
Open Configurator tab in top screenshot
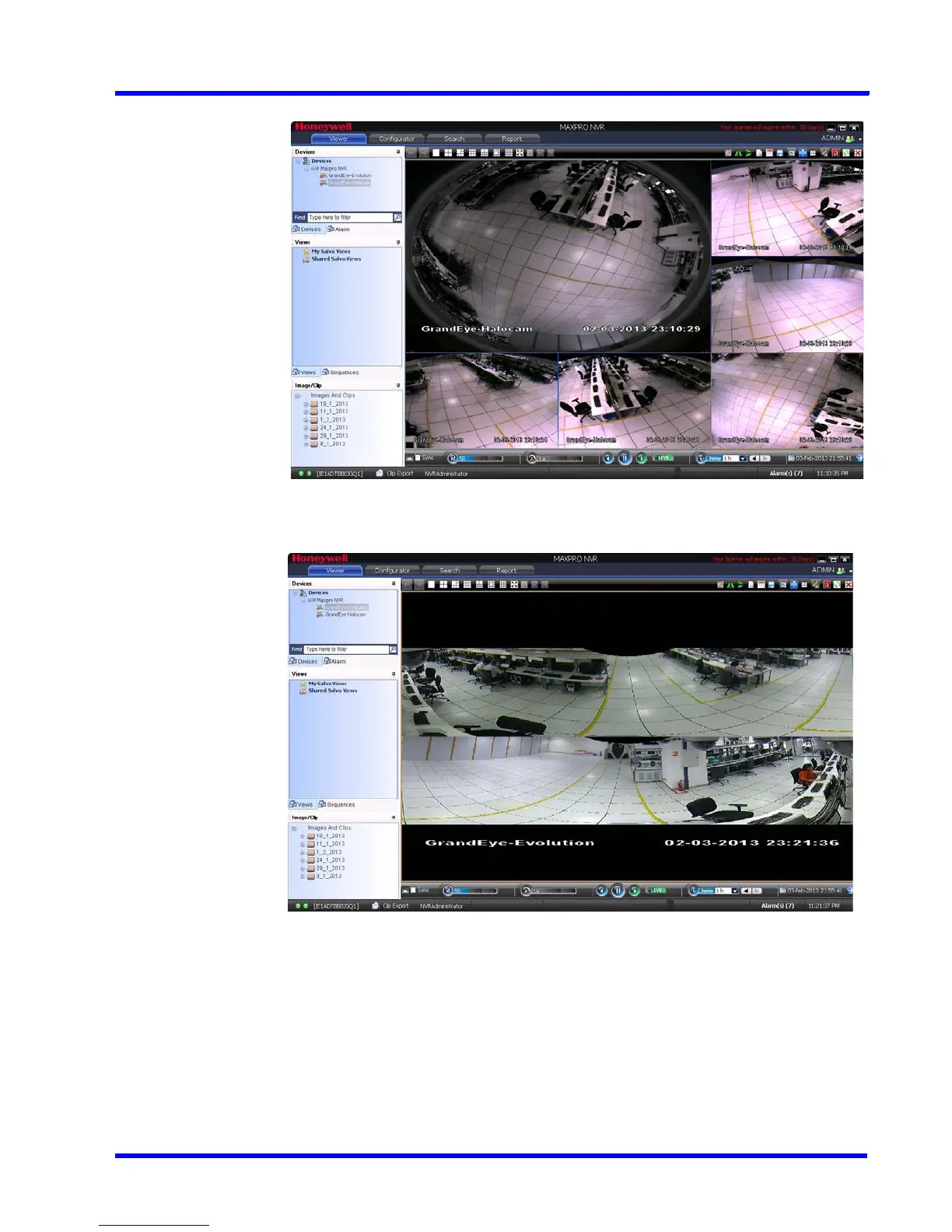coord(397,138)
